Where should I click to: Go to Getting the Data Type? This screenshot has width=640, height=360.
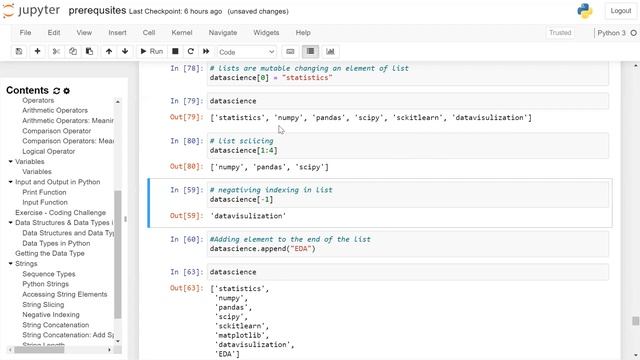pyautogui.click(x=50, y=253)
